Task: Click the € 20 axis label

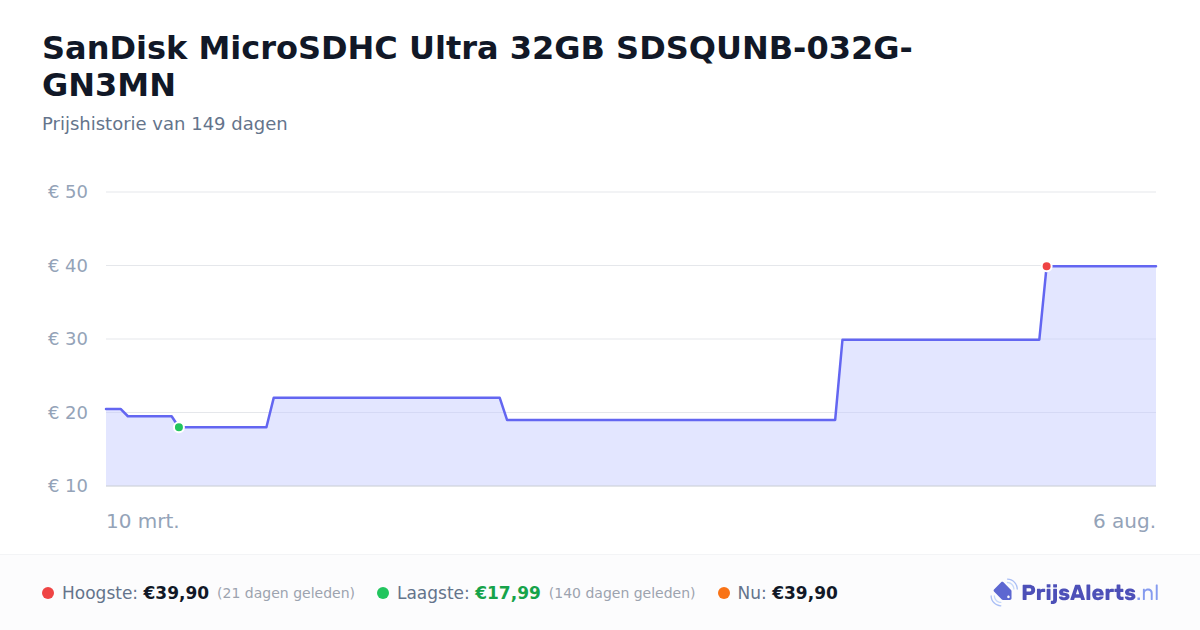Action: [68, 413]
